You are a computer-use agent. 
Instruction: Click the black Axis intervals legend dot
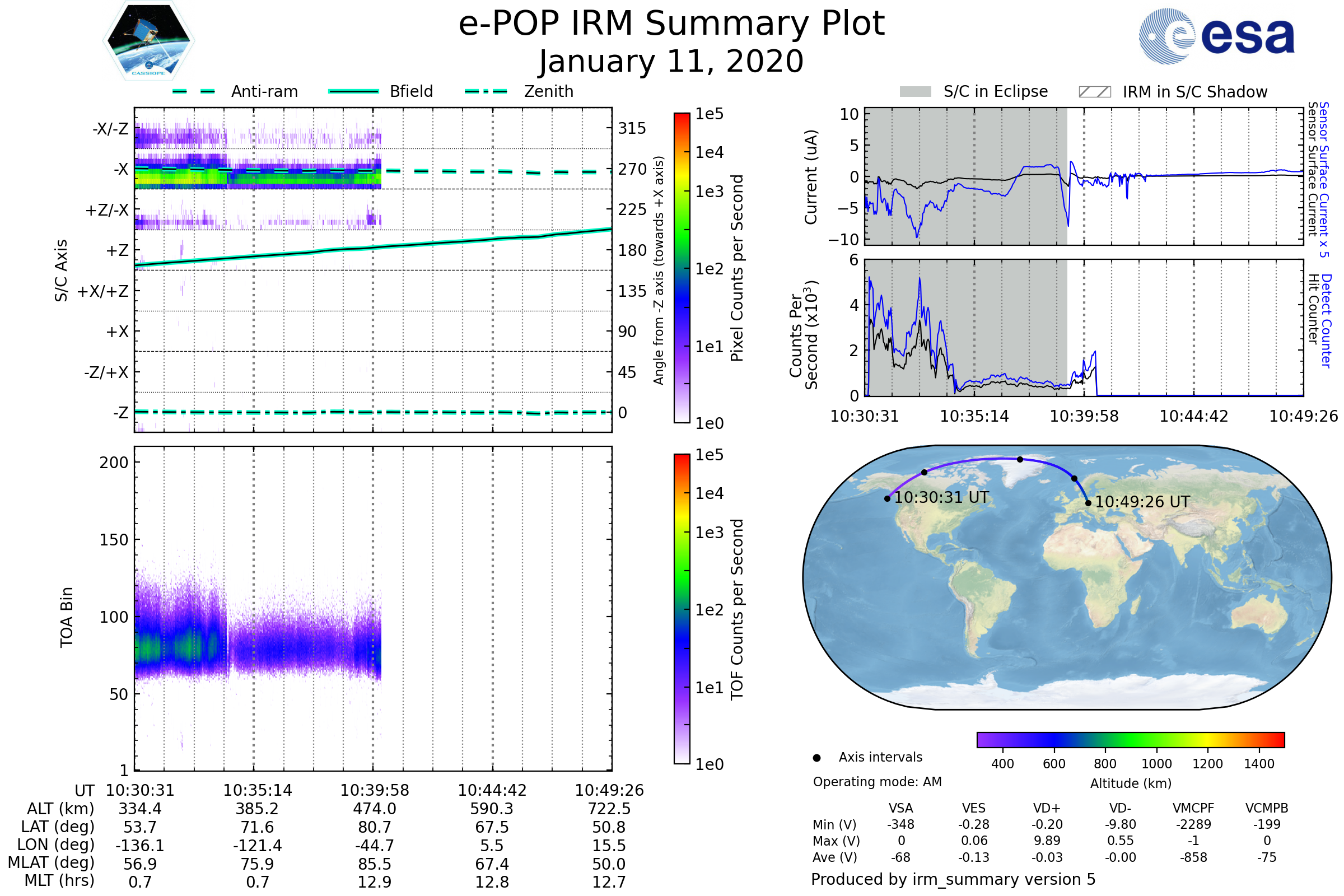coord(817,758)
